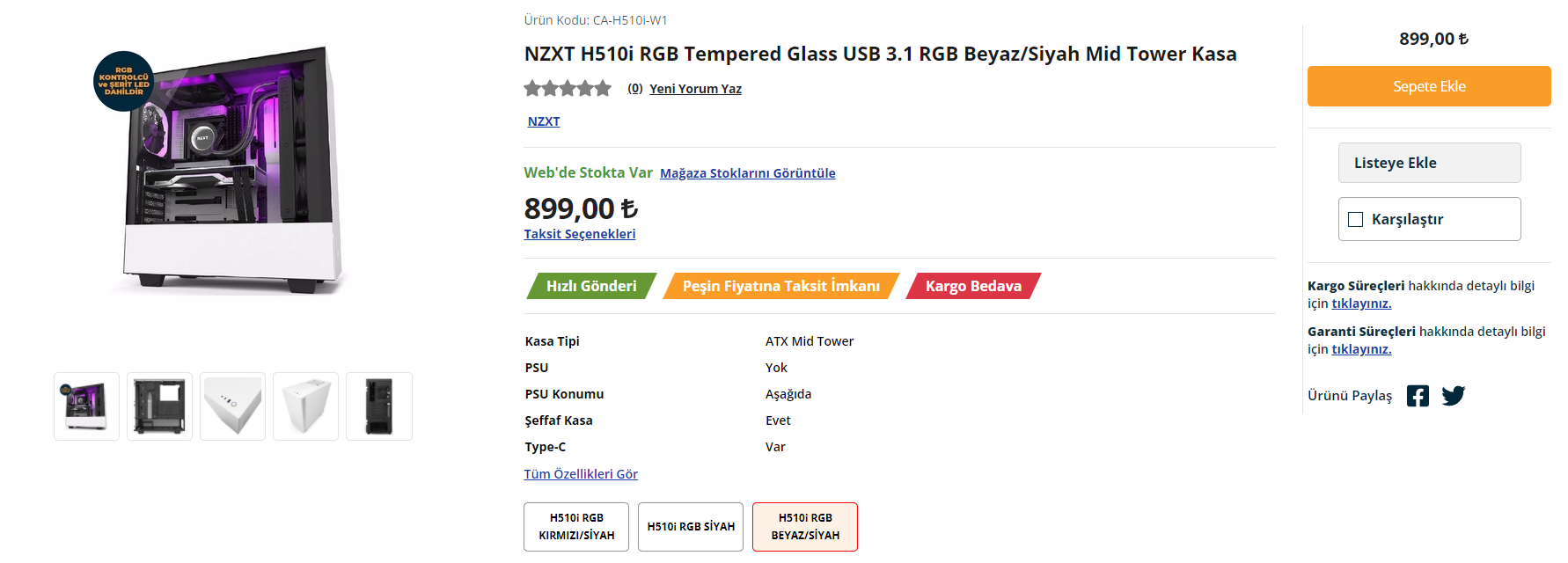Share product on Facebook icon
1568x563 pixels.
(x=1418, y=396)
